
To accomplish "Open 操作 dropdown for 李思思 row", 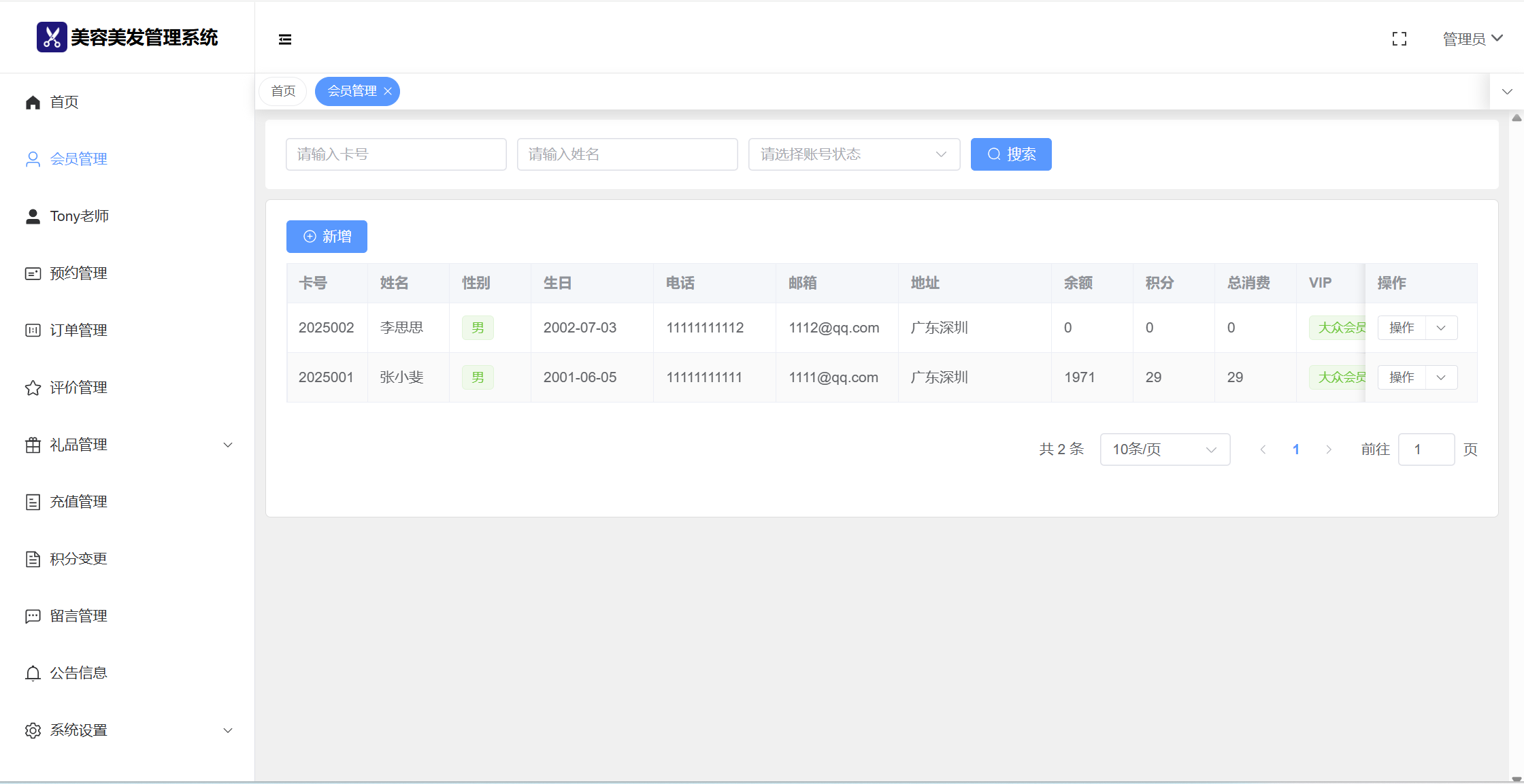I will [1441, 328].
